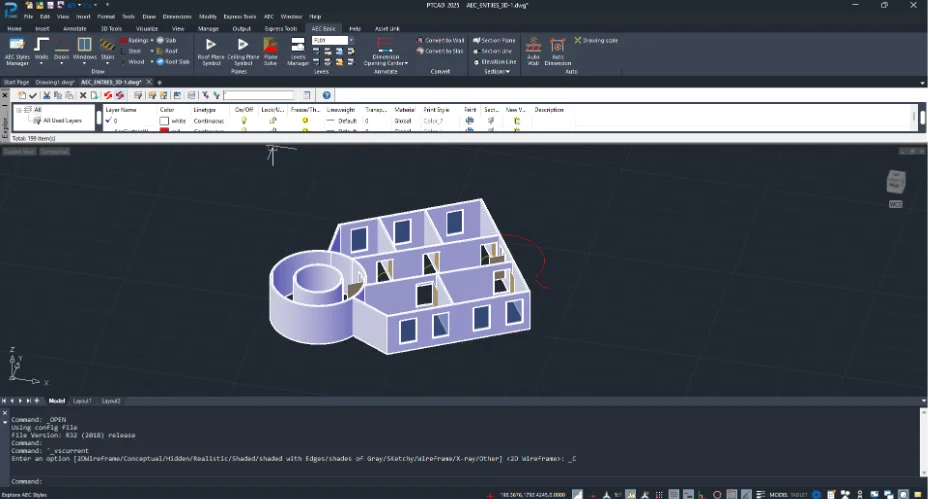
Task: Click the cut scissors icon in layer toolbar
Action: pyautogui.click(x=46, y=95)
